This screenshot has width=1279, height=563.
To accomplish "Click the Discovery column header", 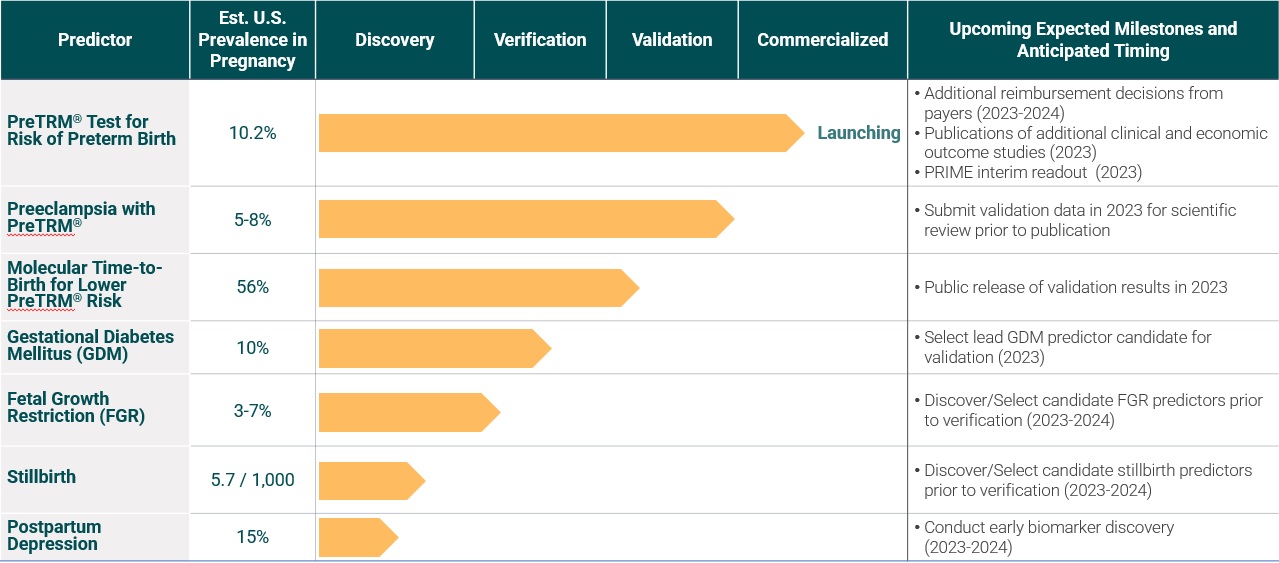I will 394,40.
